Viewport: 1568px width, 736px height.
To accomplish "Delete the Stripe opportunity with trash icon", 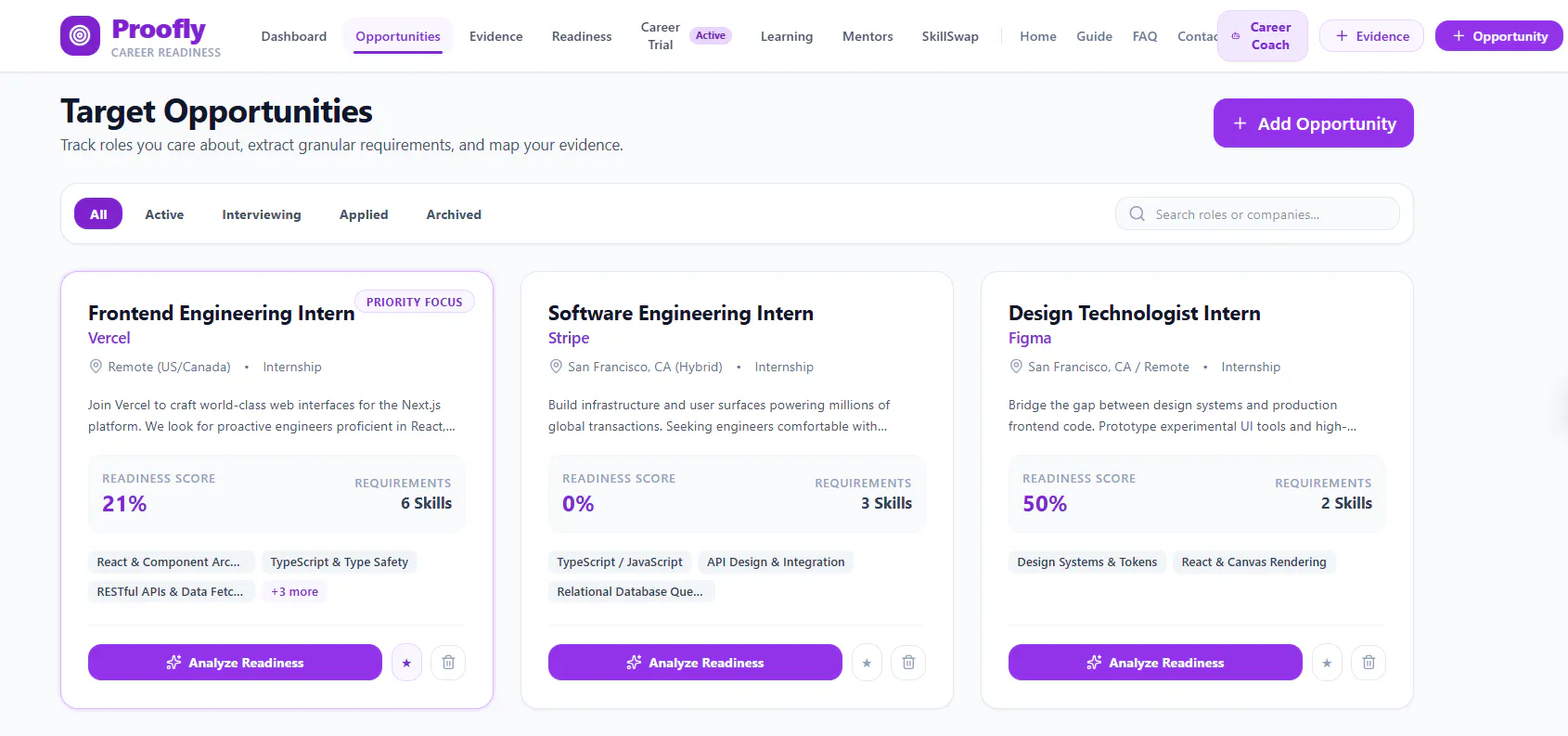I will pos(908,663).
